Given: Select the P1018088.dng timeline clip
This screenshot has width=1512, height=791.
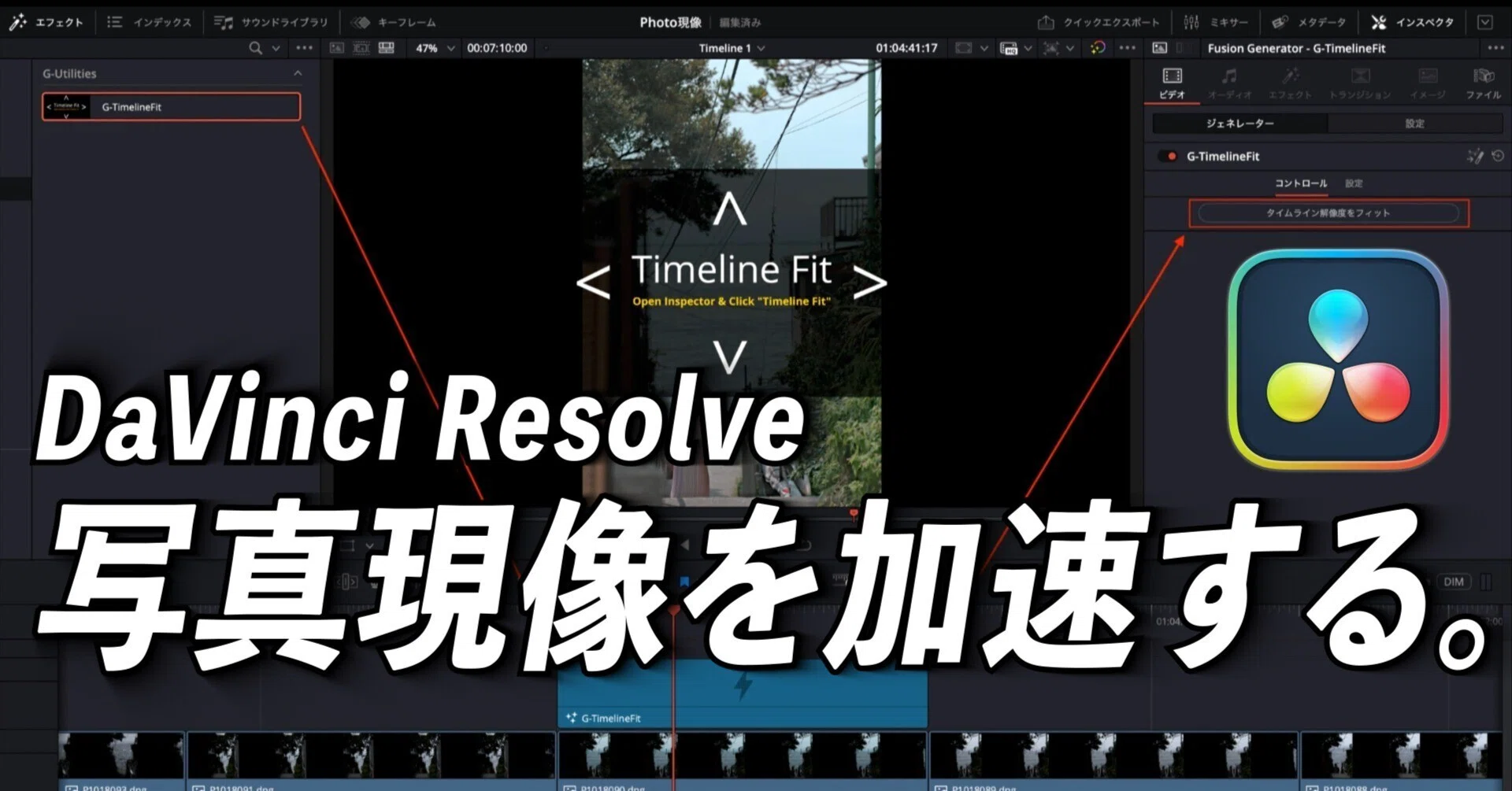Looking at the screenshot, I should 1401,762.
